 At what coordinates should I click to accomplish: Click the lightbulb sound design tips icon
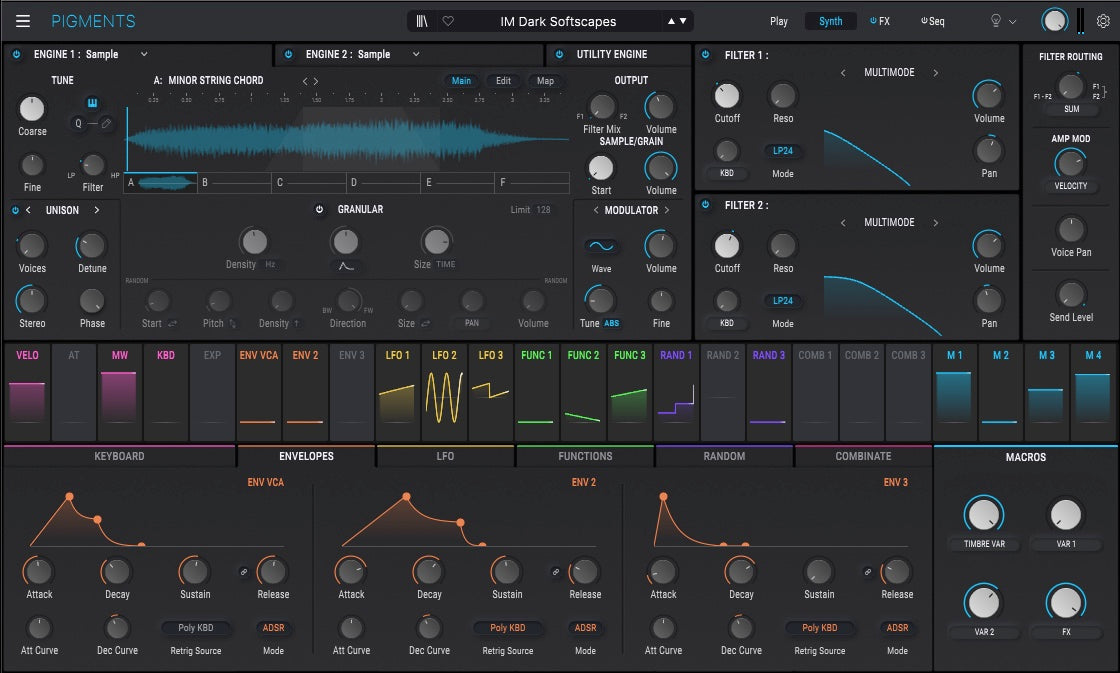(x=995, y=21)
